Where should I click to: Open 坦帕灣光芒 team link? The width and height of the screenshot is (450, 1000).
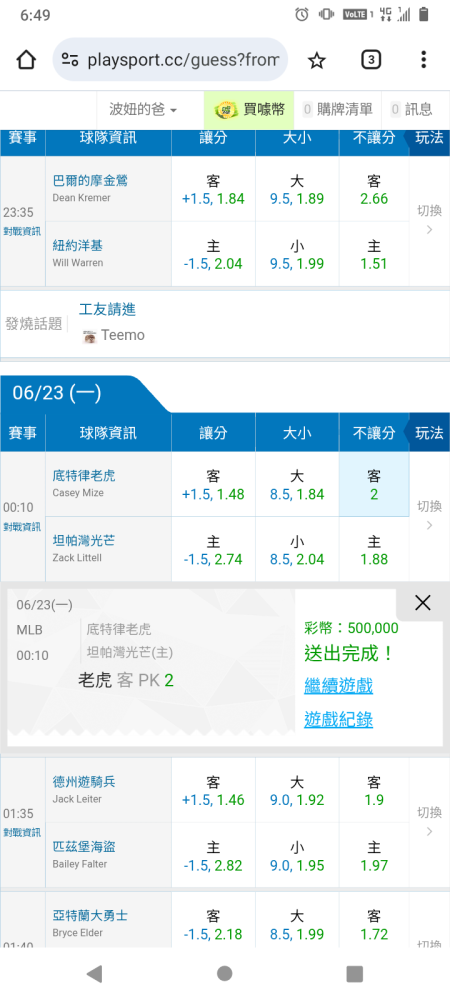coord(84,541)
